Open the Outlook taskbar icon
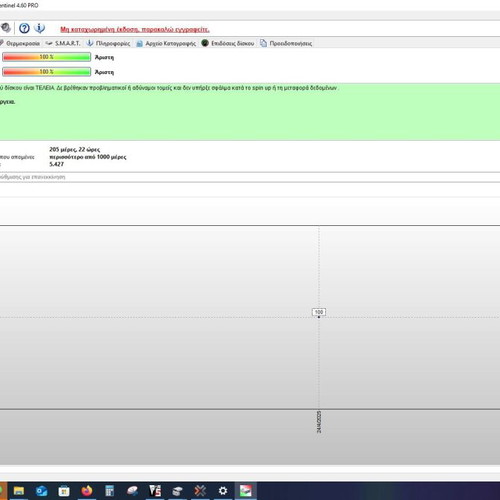Image resolution: width=500 pixels, height=500 pixels. pos(42,491)
